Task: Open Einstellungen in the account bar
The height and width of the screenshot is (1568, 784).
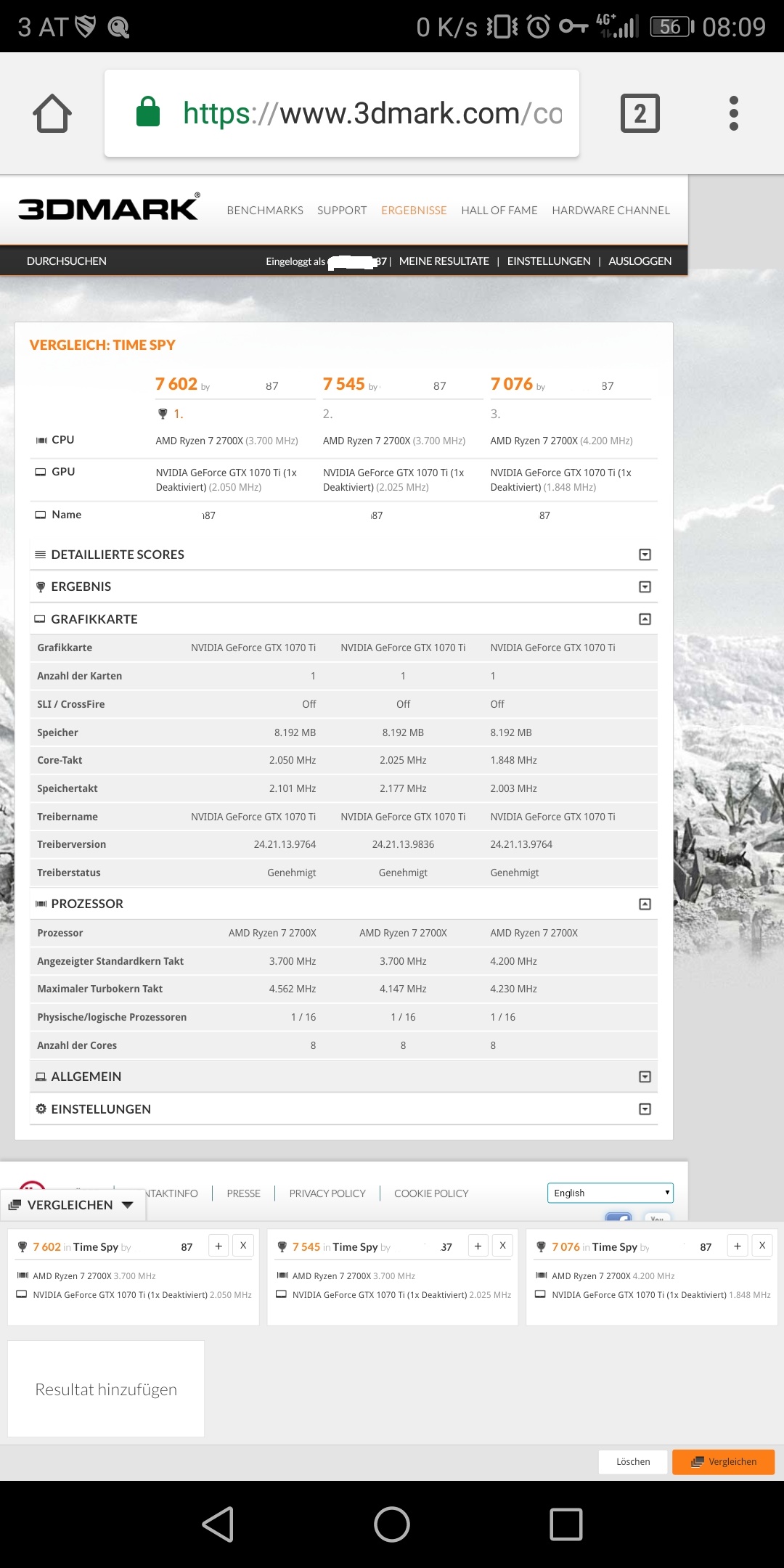Action: [x=549, y=261]
